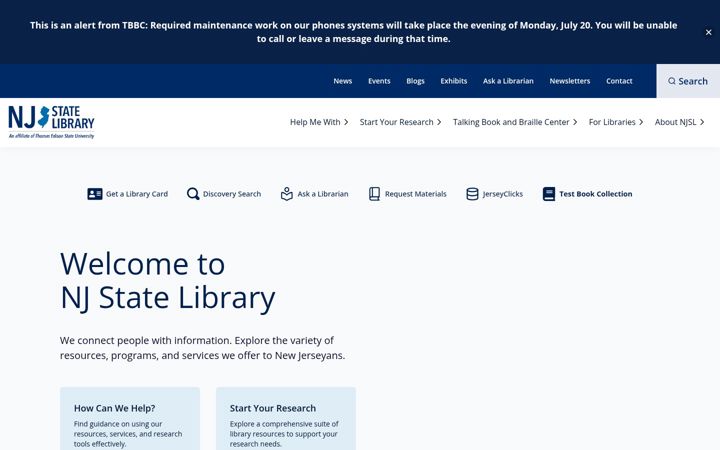Open the How Can We Help? card
The image size is (720, 450).
click(x=130, y=419)
